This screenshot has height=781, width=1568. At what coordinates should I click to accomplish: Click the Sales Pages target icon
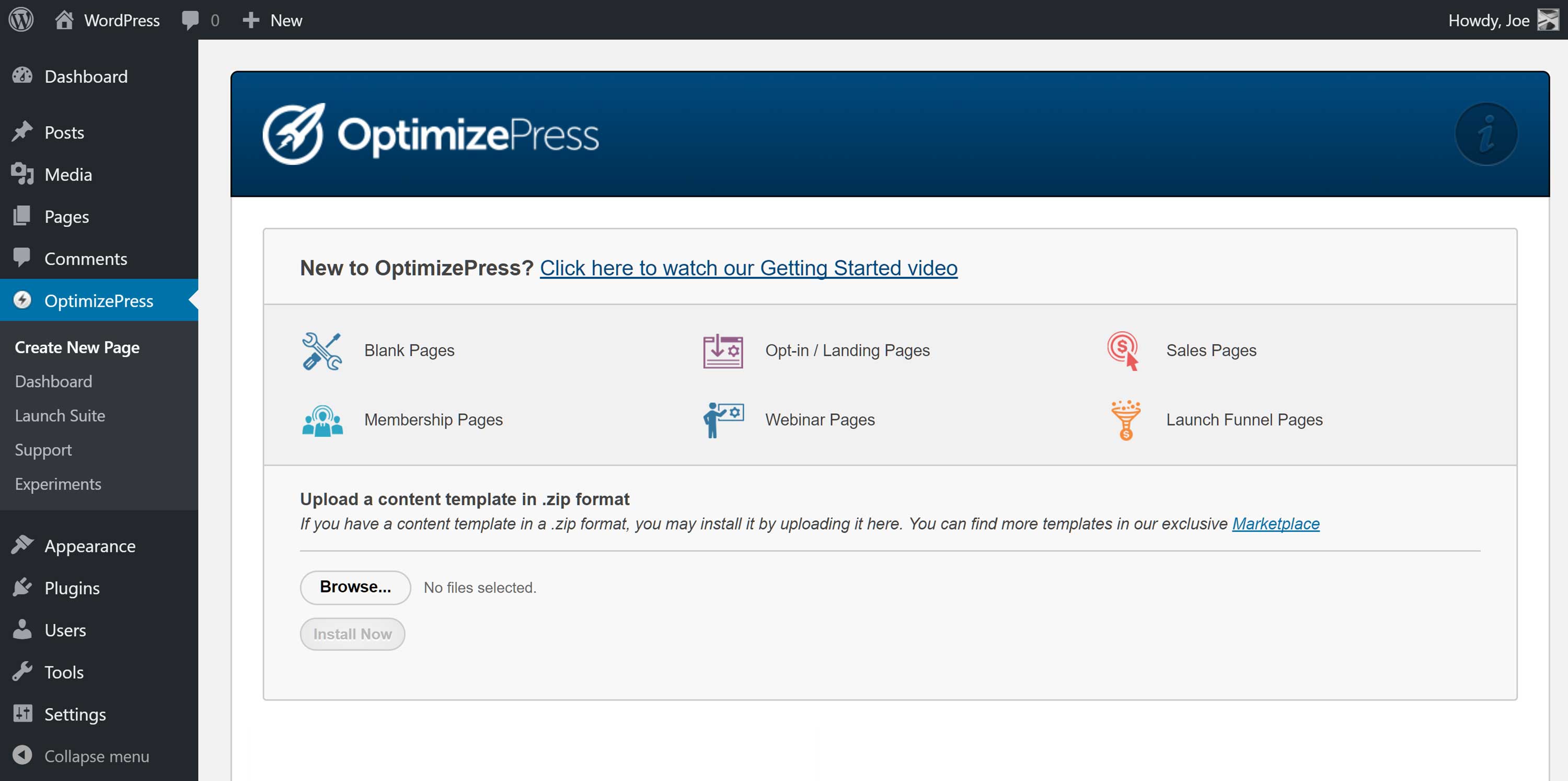click(1124, 351)
